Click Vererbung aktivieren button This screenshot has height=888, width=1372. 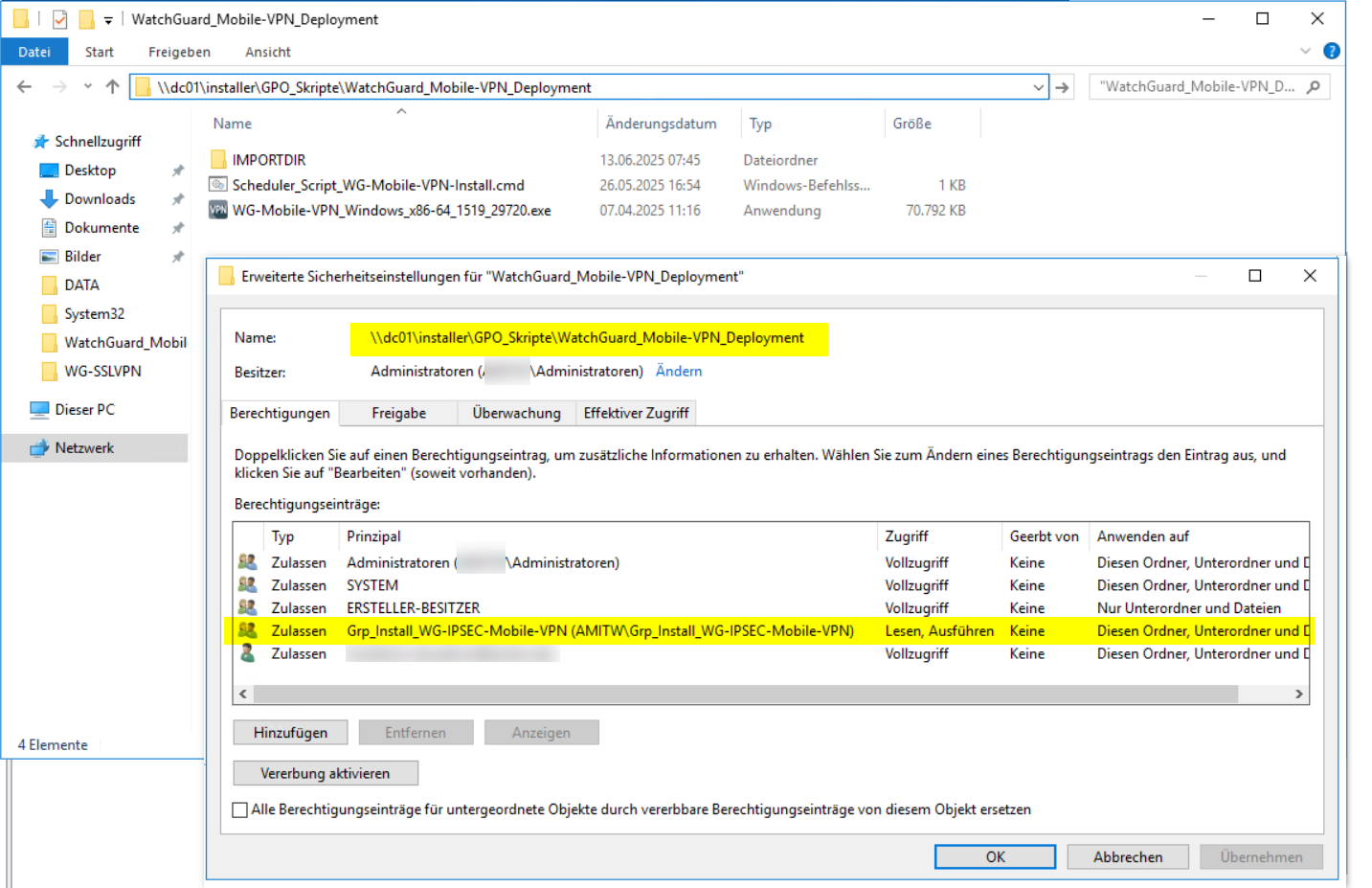tap(326, 773)
